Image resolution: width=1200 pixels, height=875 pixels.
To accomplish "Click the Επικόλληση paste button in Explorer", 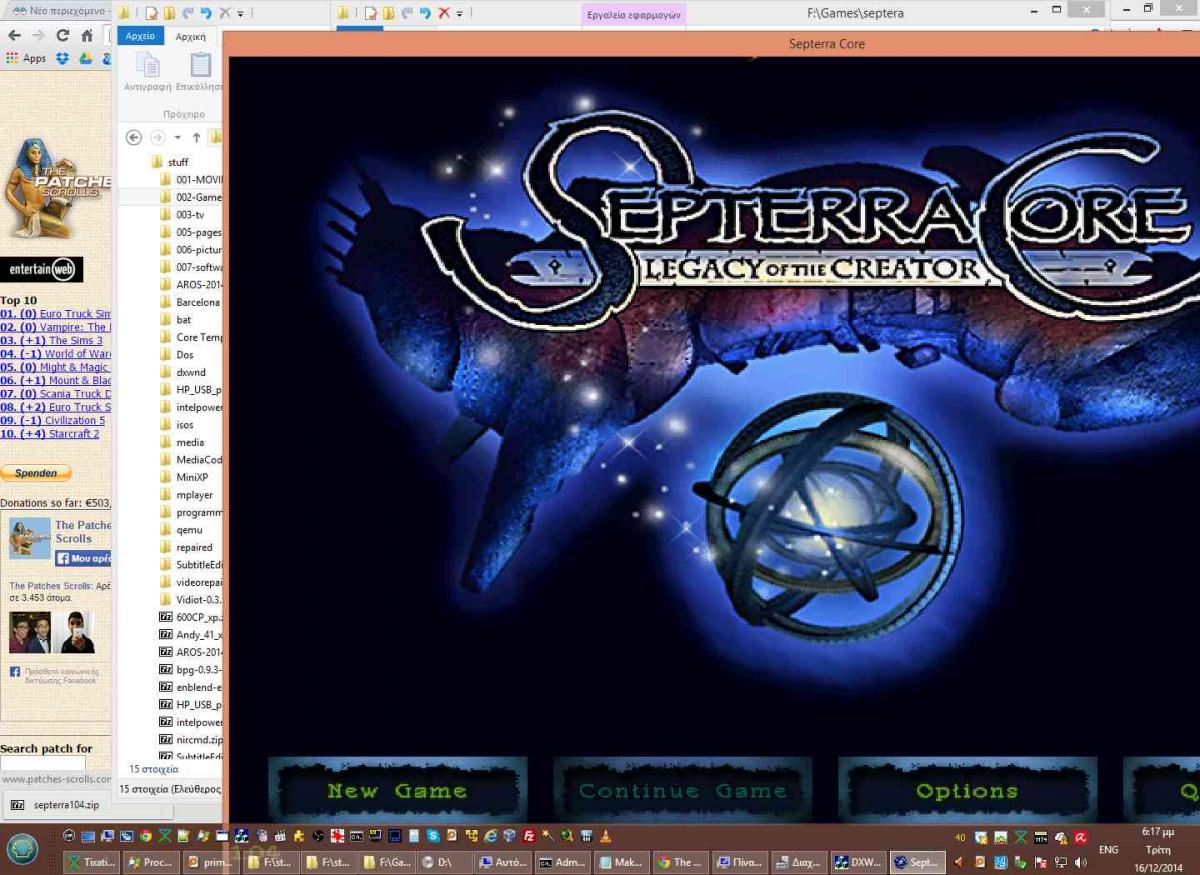I will coord(201,72).
